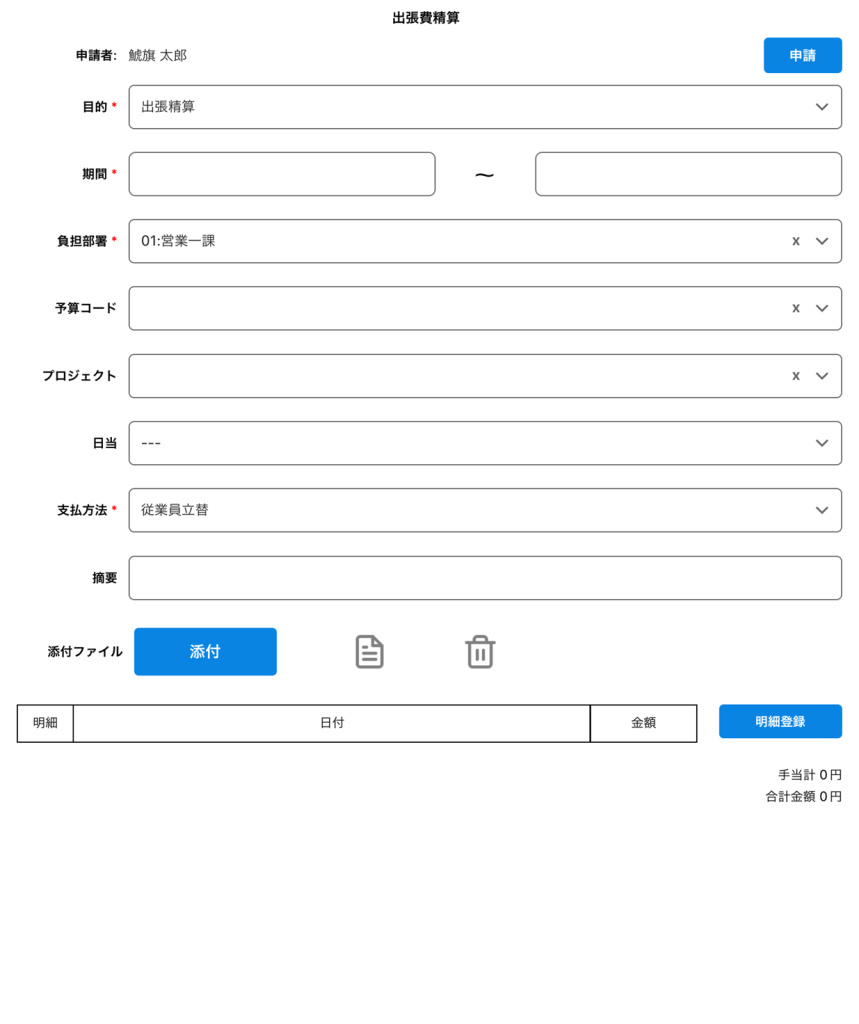Click the 期間 start date field
859x1024 pixels.
click(282, 174)
